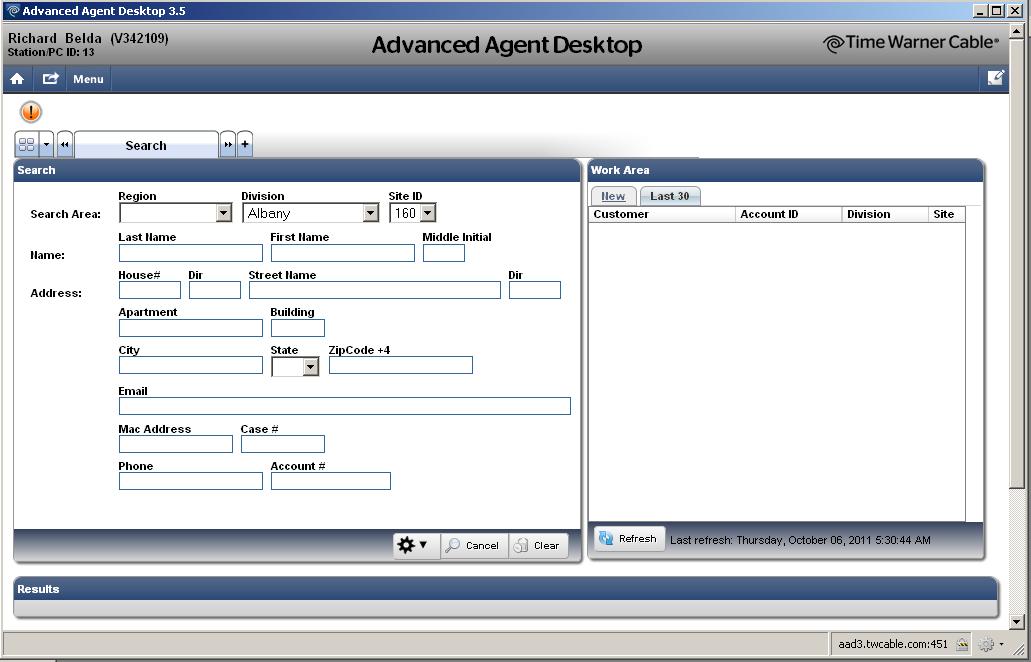
Task: Click the Email field
Action: (x=345, y=406)
